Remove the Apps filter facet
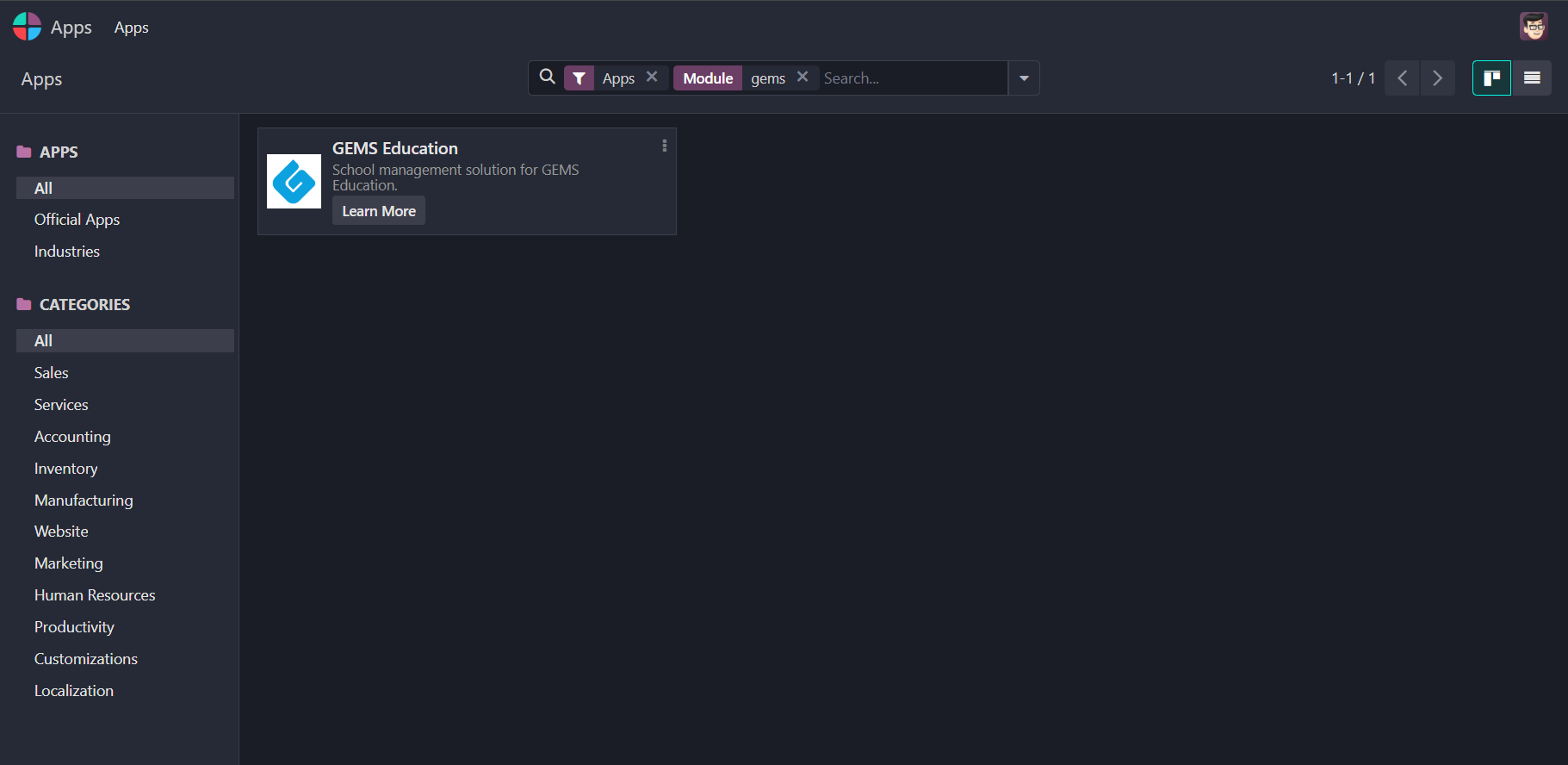The width and height of the screenshot is (1568, 765). pyautogui.click(x=652, y=78)
